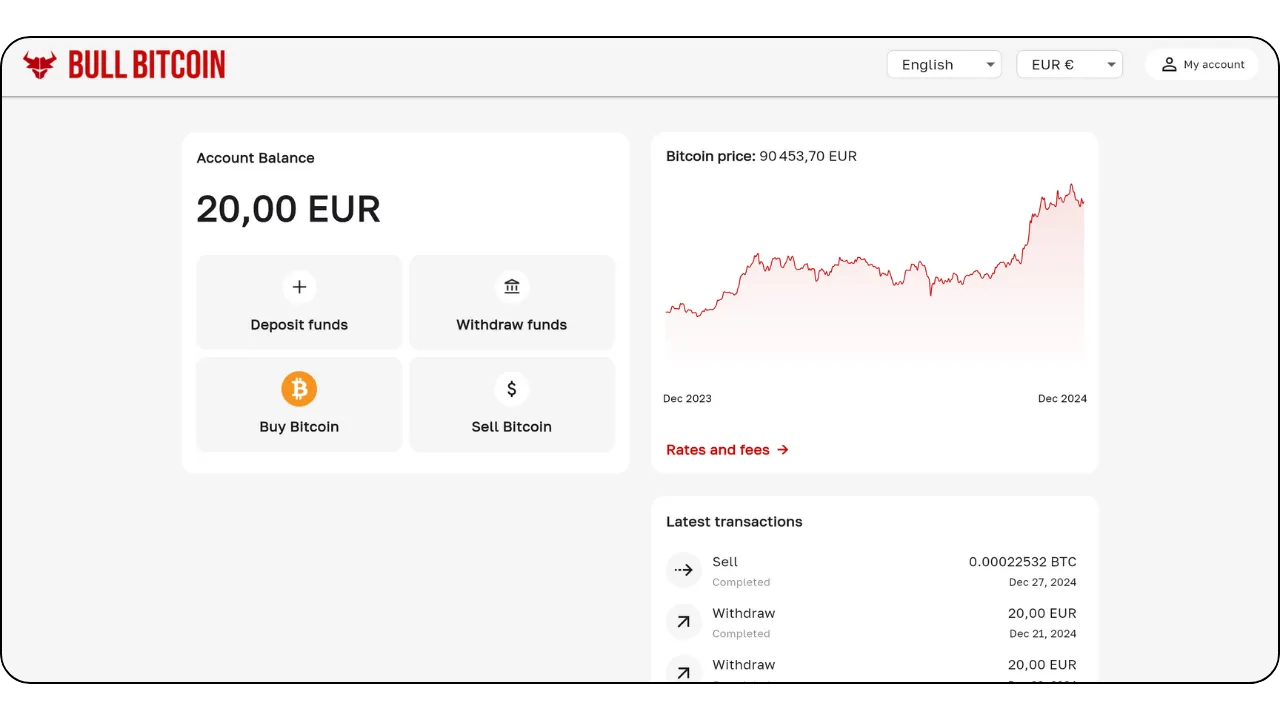This screenshot has height=720, width=1280.
Task: Click the Bull Bitcoin bull logo icon
Action: [x=40, y=65]
